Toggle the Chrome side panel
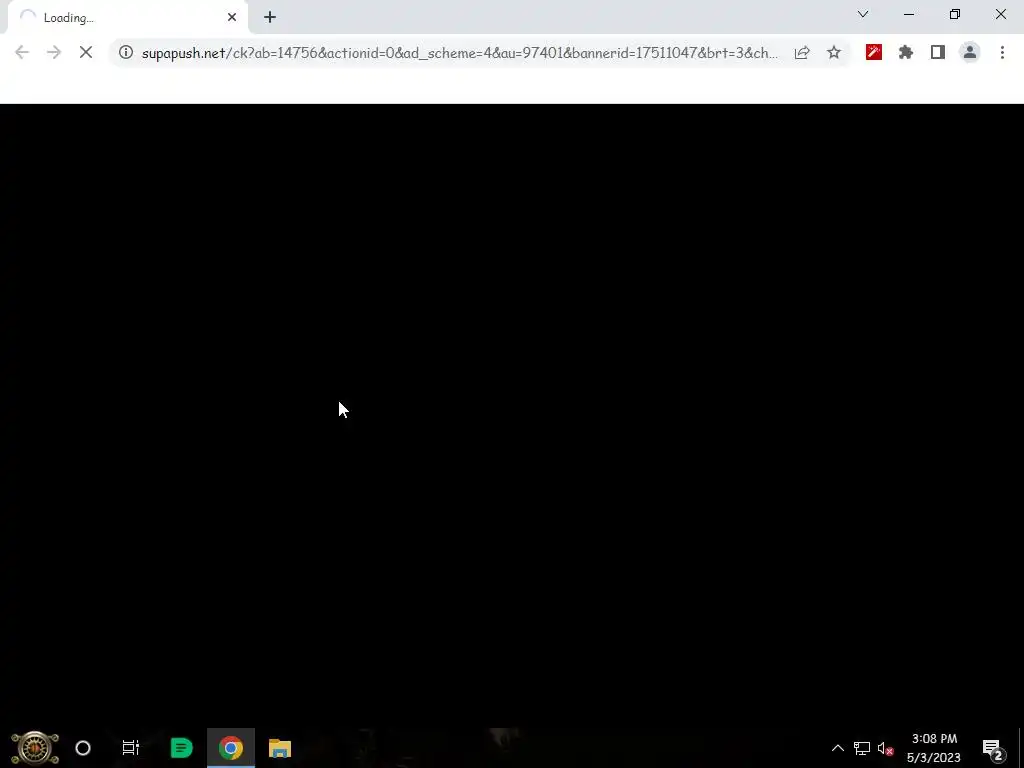This screenshot has width=1024, height=768. (938, 53)
